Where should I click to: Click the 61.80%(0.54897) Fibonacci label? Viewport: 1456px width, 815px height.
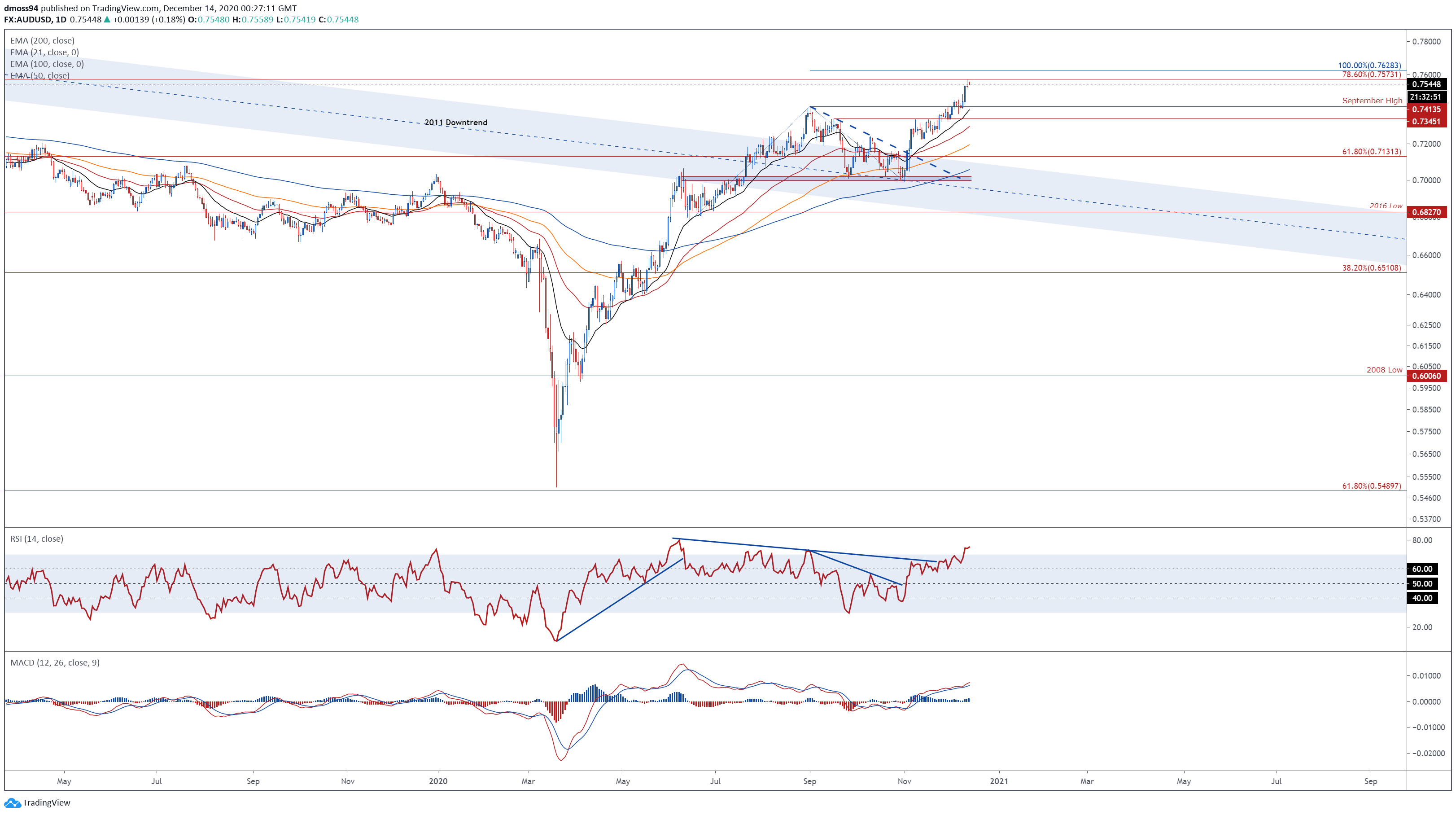(1372, 486)
